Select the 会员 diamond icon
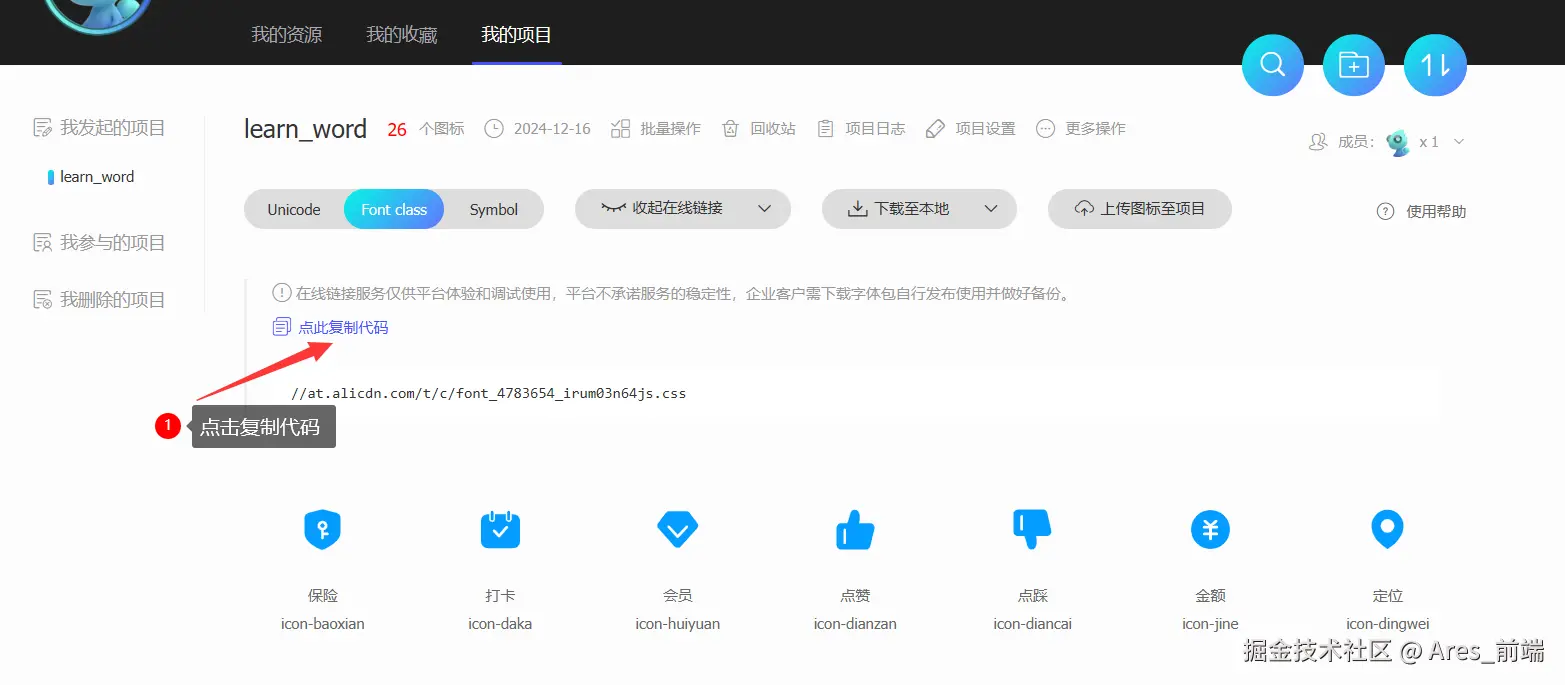1565x685 pixels. (x=677, y=529)
